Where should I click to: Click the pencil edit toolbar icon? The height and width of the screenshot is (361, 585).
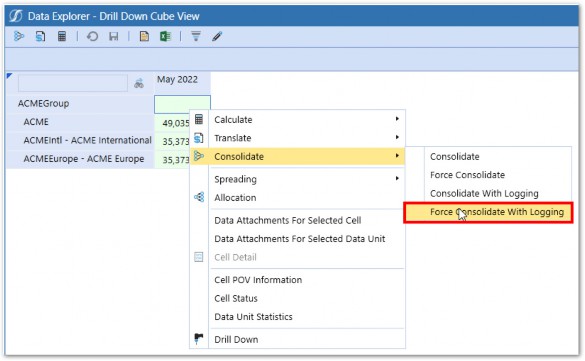click(217, 36)
